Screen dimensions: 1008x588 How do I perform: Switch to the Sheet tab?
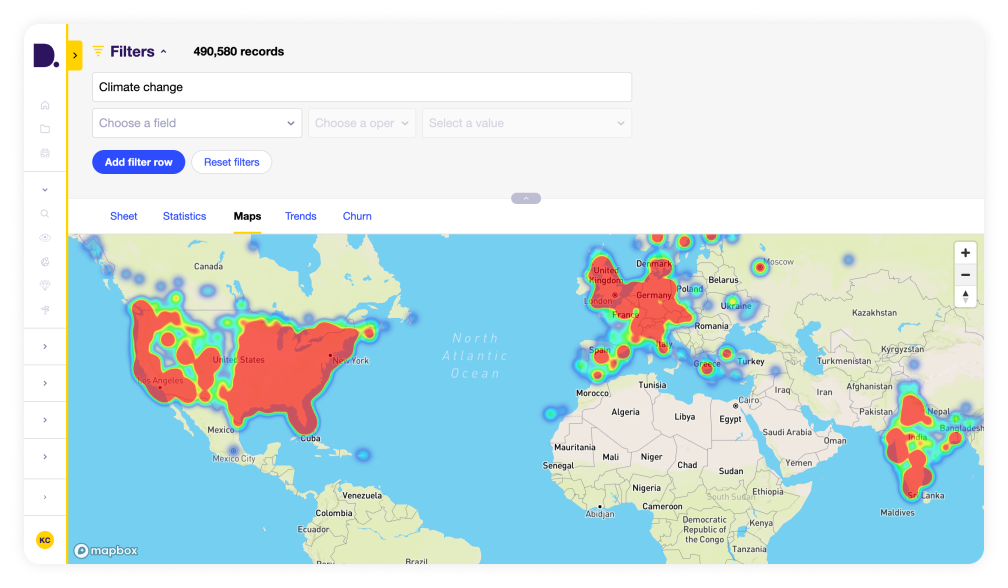click(123, 216)
